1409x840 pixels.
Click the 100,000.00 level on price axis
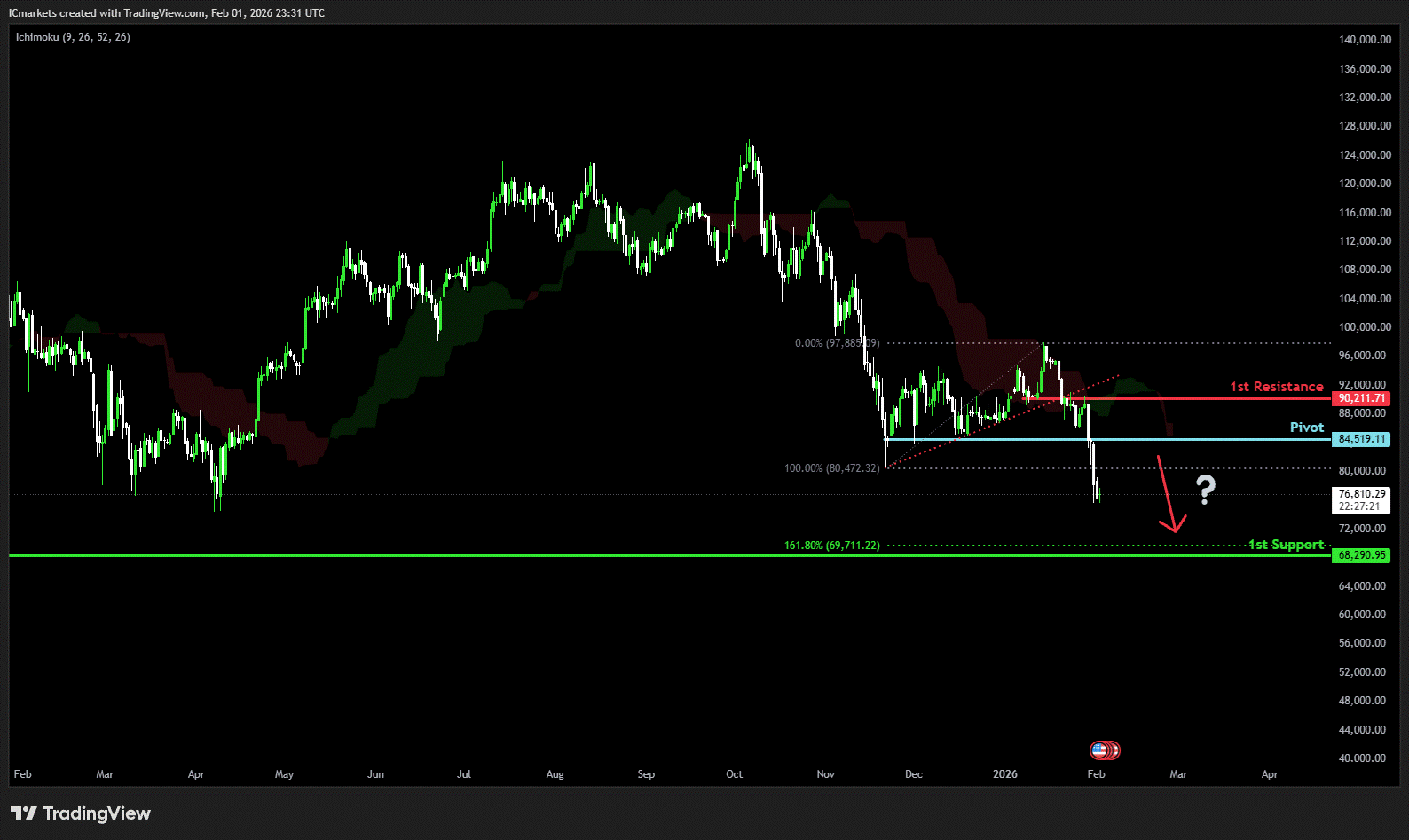(1365, 327)
